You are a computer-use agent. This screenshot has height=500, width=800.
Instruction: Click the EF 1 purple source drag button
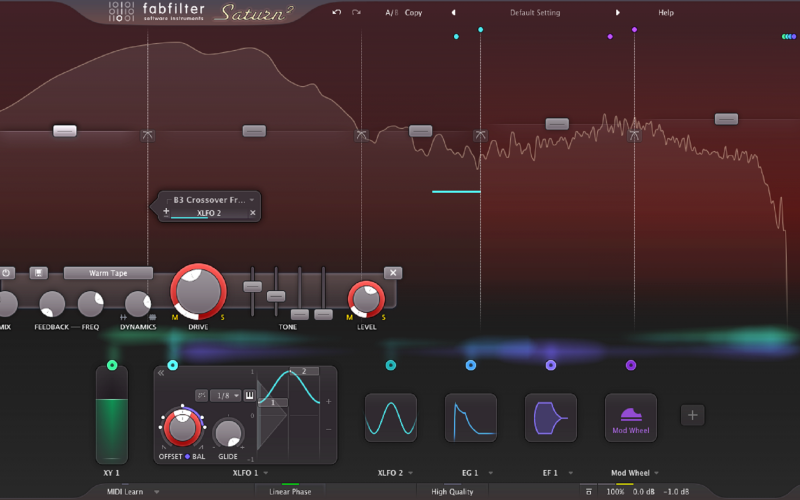[551, 365]
